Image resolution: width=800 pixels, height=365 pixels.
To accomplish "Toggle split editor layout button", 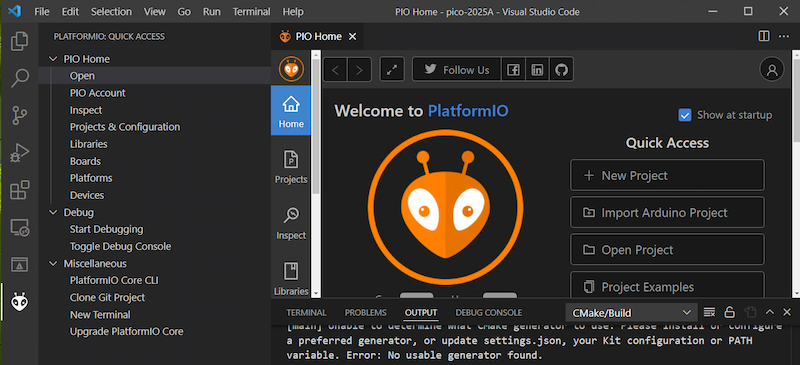I will pos(764,36).
